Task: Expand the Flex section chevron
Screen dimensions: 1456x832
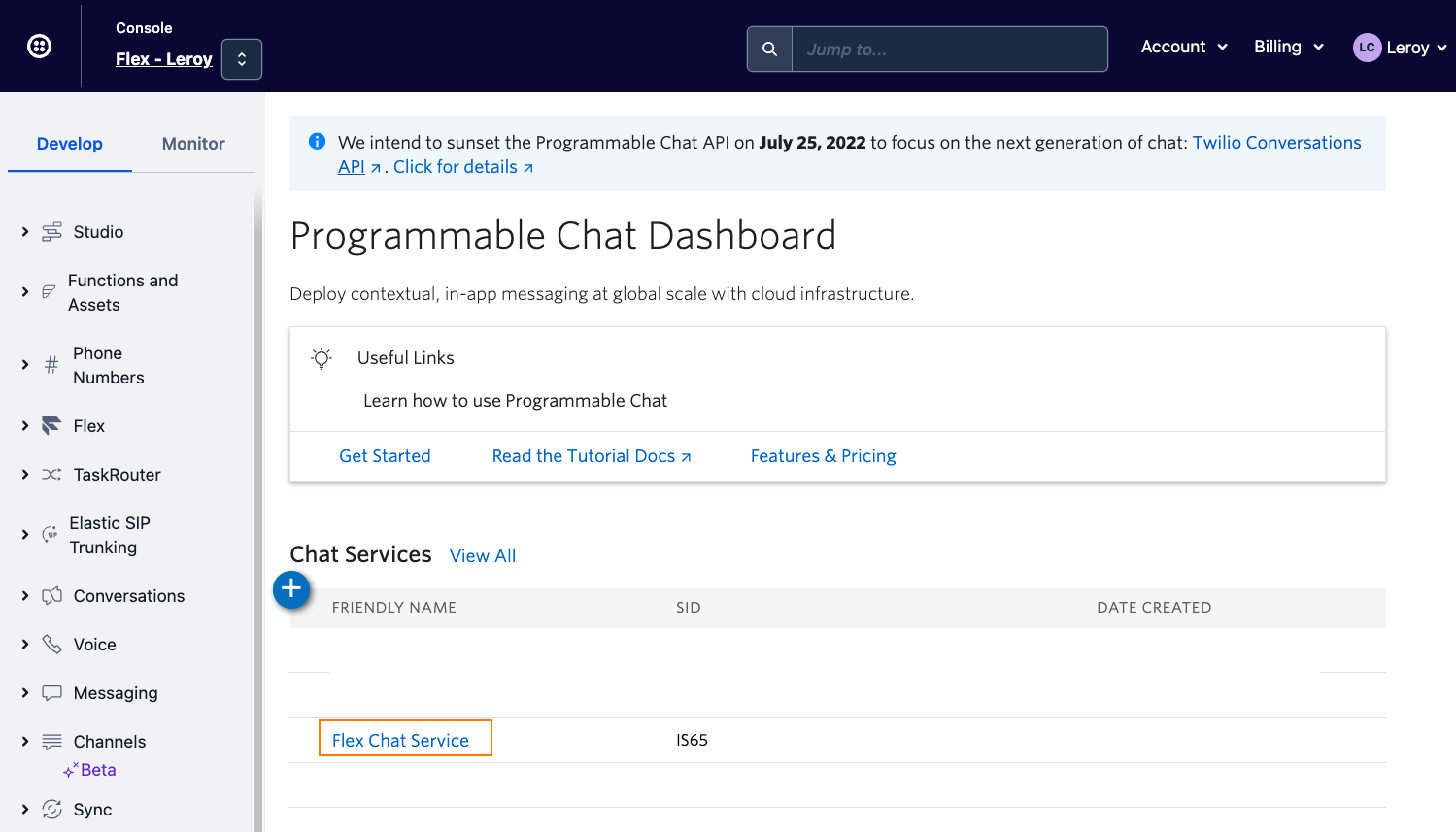Action: 25,426
